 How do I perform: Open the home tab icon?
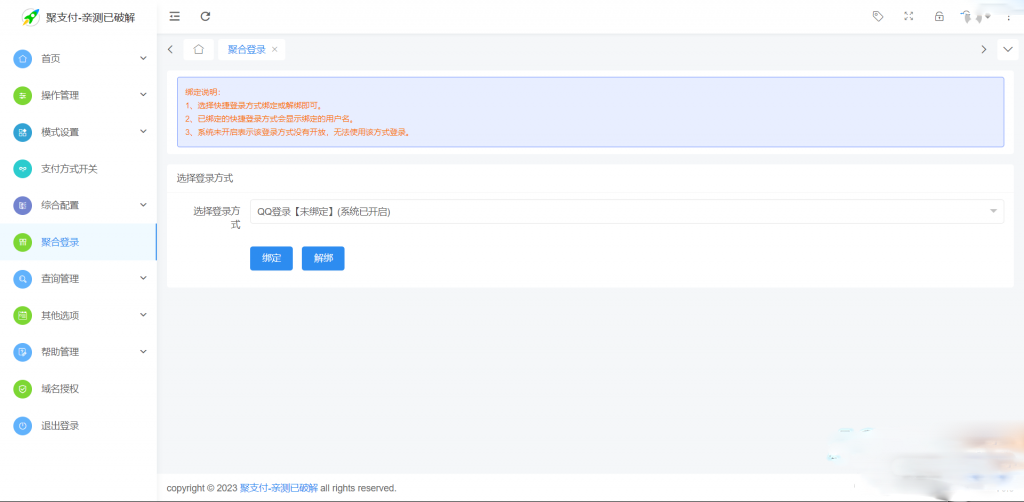[x=199, y=49]
